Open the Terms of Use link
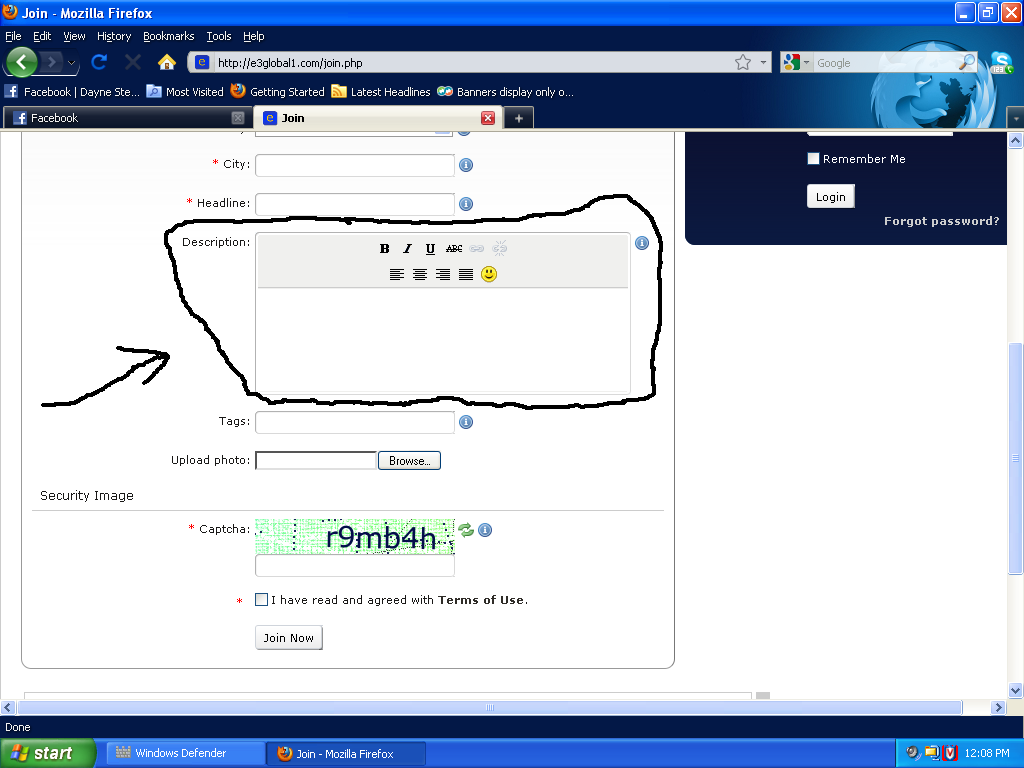The height and width of the screenshot is (768, 1024). tap(481, 600)
